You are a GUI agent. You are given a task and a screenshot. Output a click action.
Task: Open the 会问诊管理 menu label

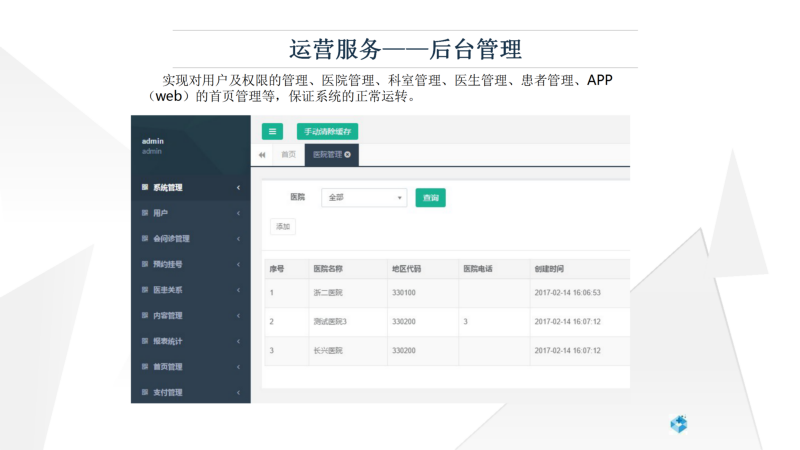[171, 239]
